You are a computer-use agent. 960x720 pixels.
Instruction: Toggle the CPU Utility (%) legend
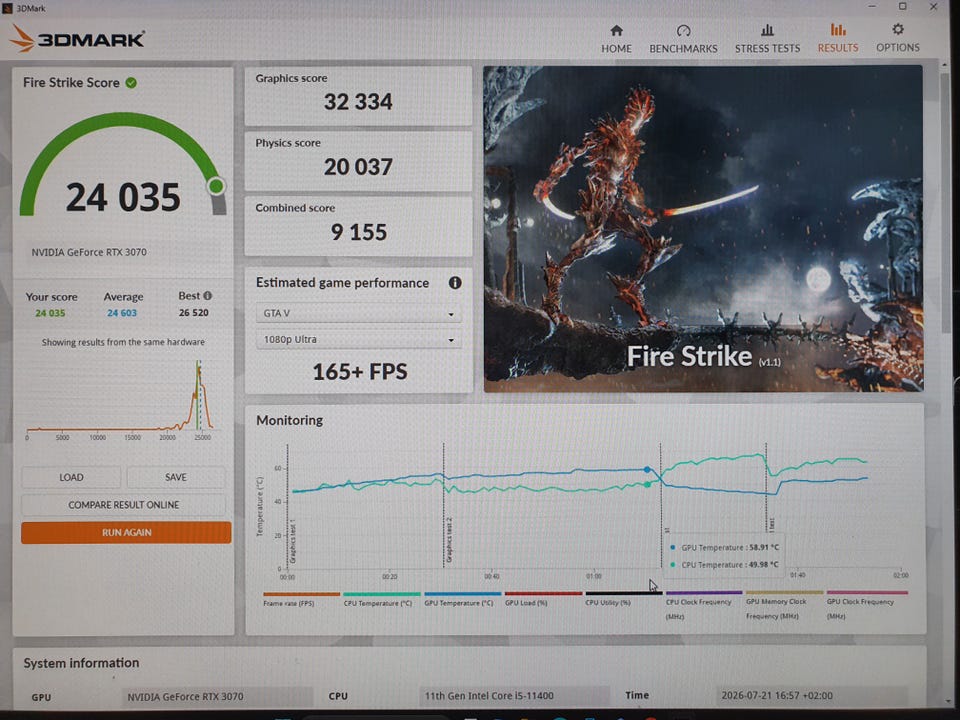pos(623,599)
